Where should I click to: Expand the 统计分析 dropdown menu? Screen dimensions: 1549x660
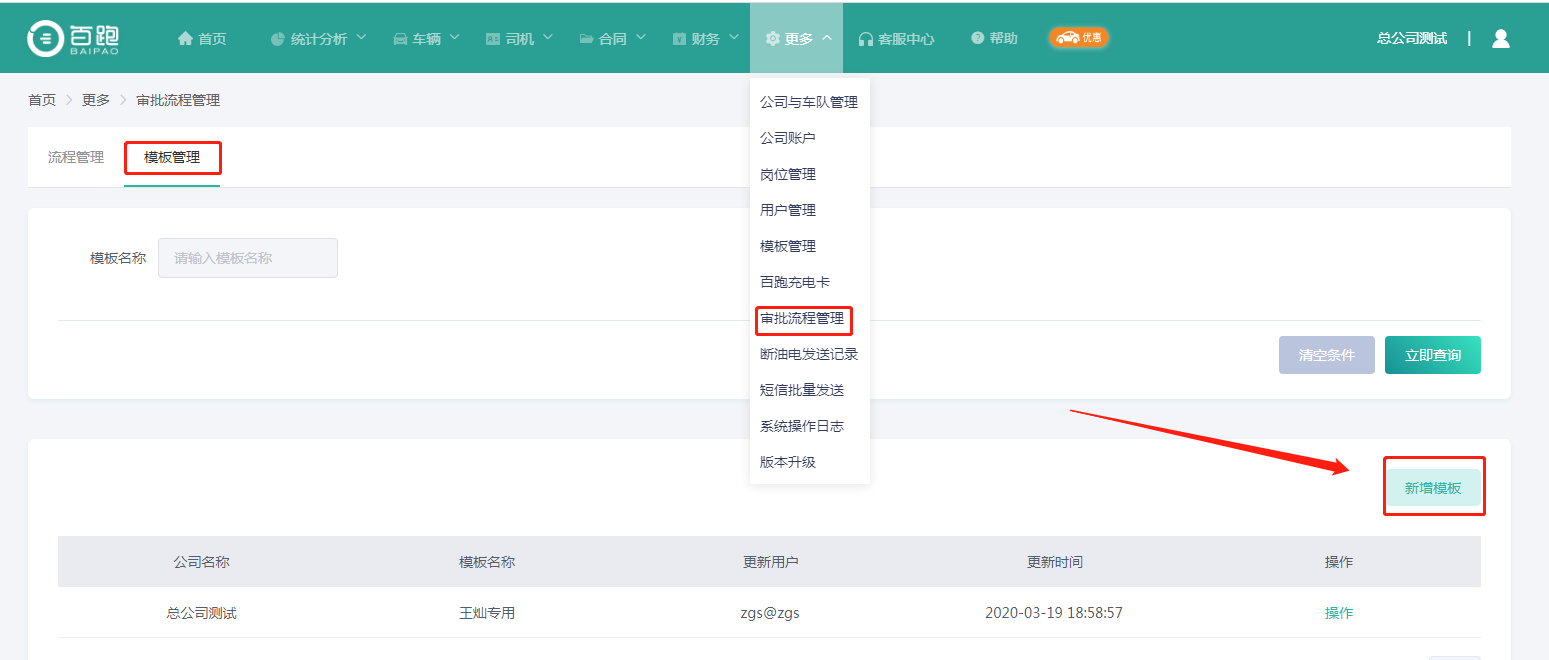point(318,39)
